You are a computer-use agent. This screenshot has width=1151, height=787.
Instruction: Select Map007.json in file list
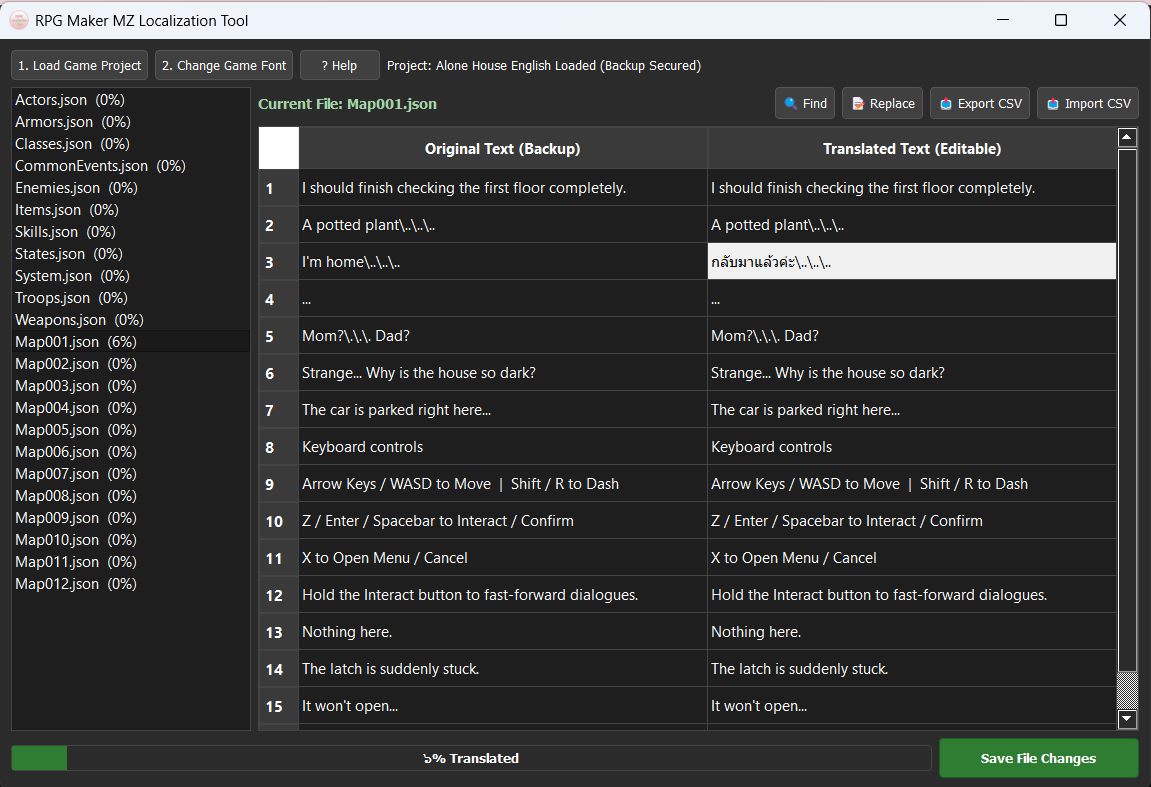tap(131, 474)
